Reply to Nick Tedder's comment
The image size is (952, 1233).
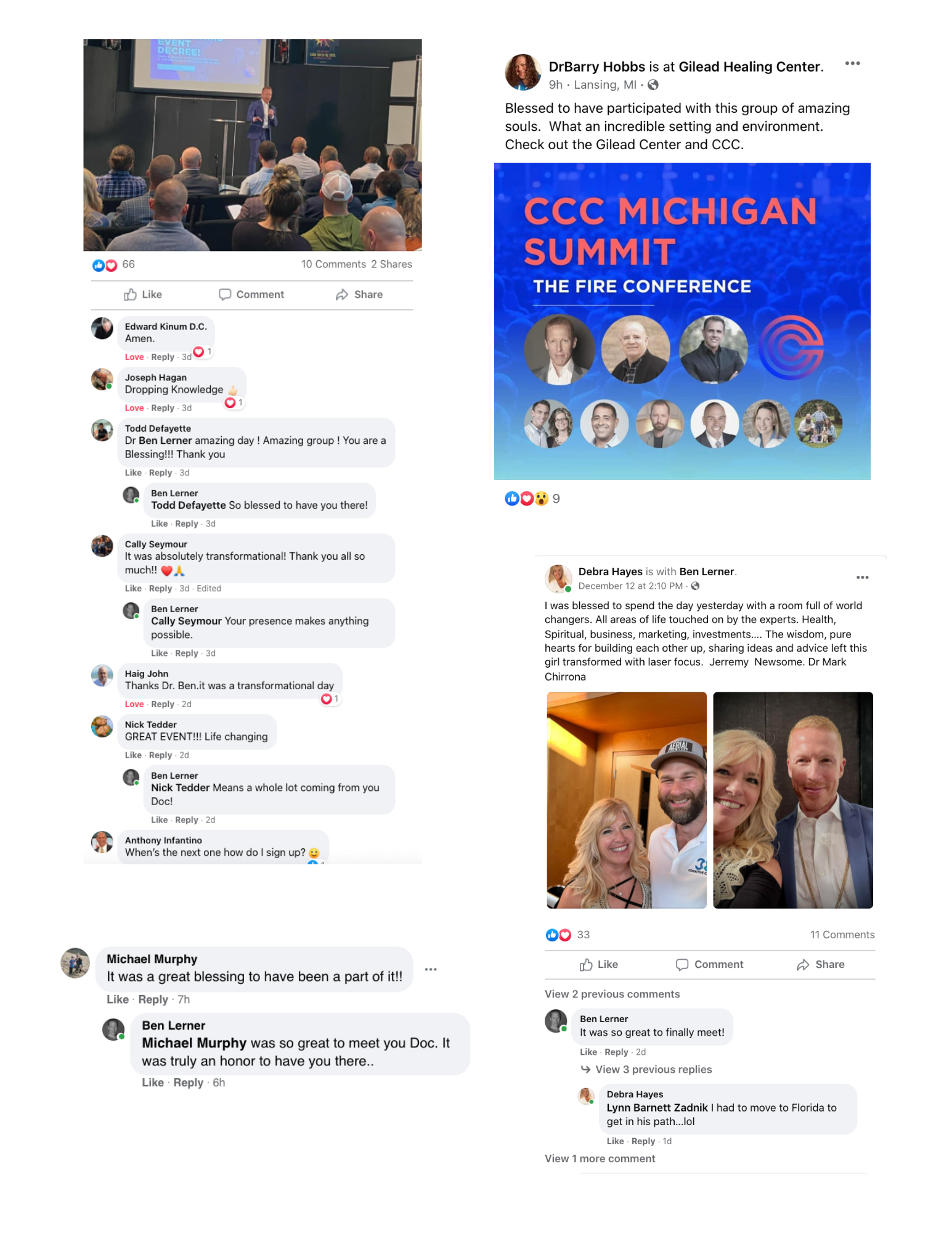pos(160,755)
